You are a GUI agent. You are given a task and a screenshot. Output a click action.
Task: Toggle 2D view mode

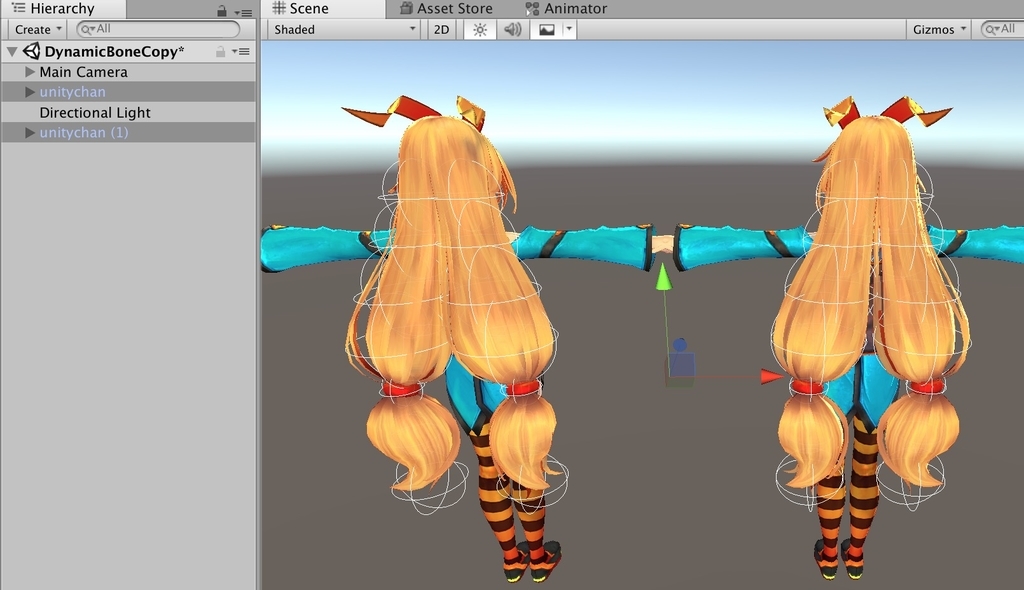(441, 29)
